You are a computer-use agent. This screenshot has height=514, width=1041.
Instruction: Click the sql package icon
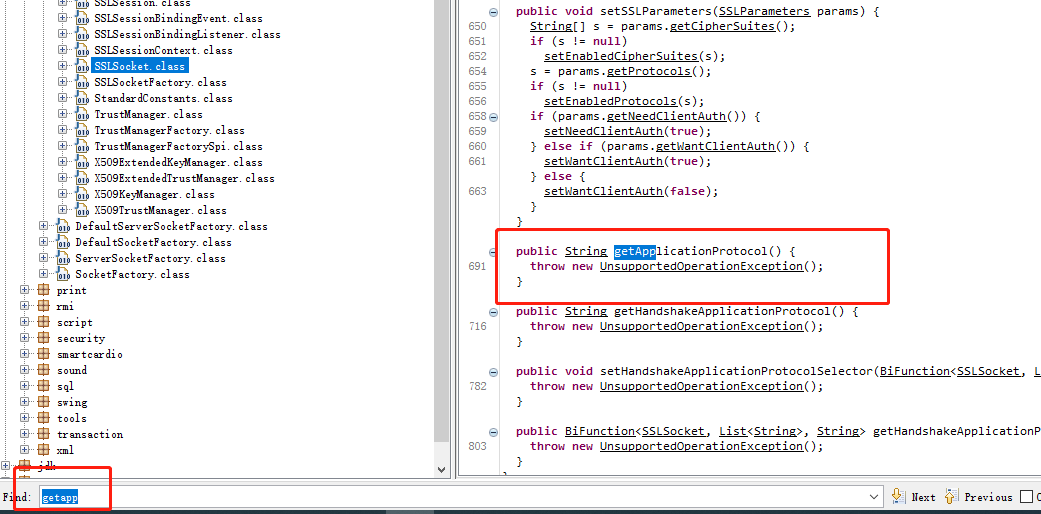44,386
